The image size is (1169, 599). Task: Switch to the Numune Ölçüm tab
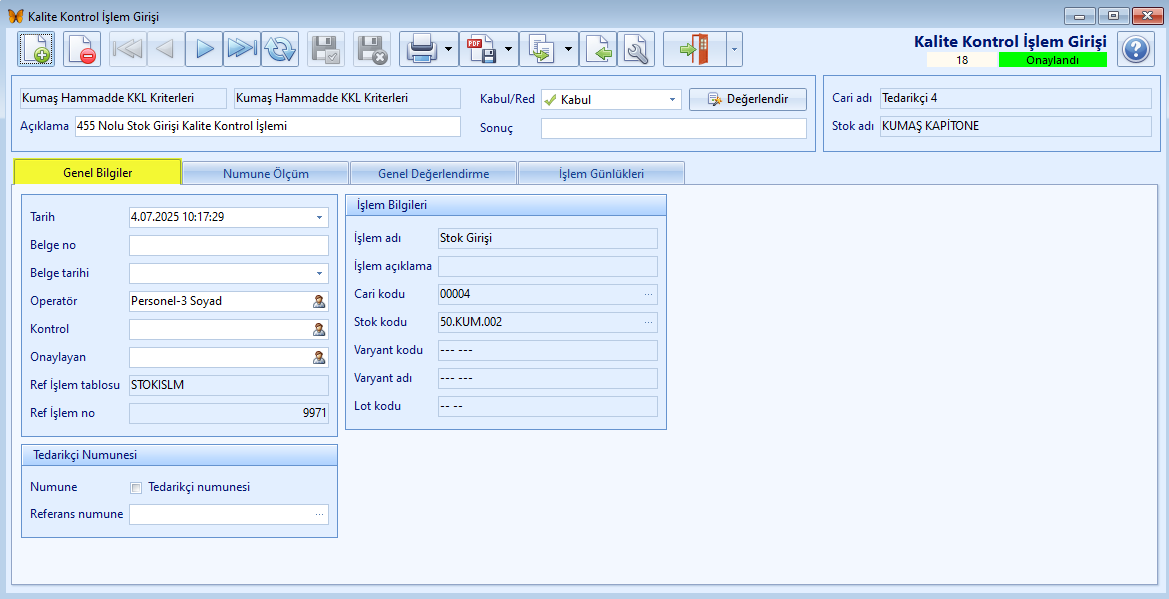pos(265,173)
